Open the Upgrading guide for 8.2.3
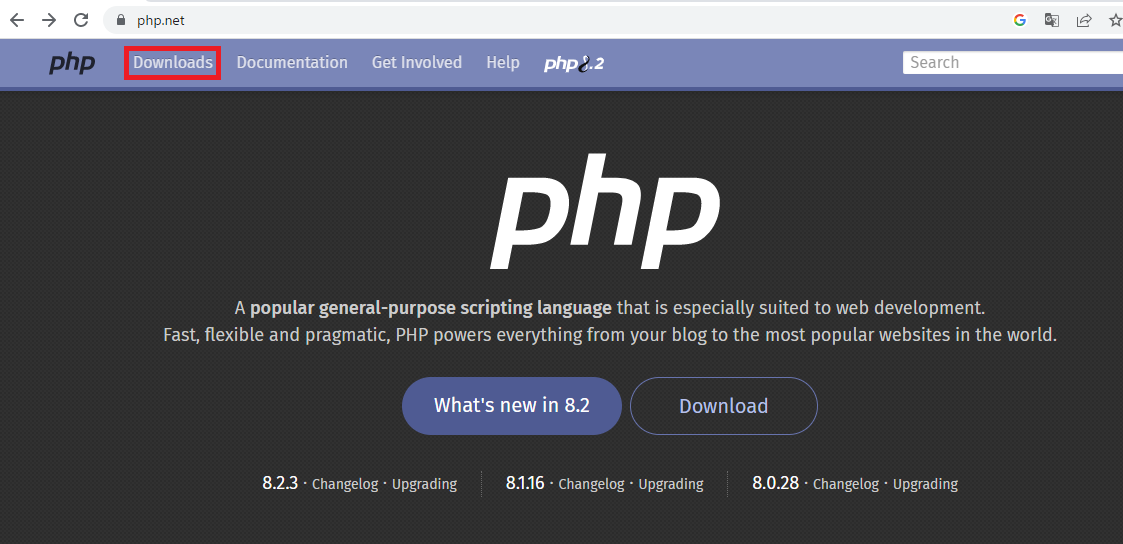This screenshot has width=1123, height=544. point(424,484)
